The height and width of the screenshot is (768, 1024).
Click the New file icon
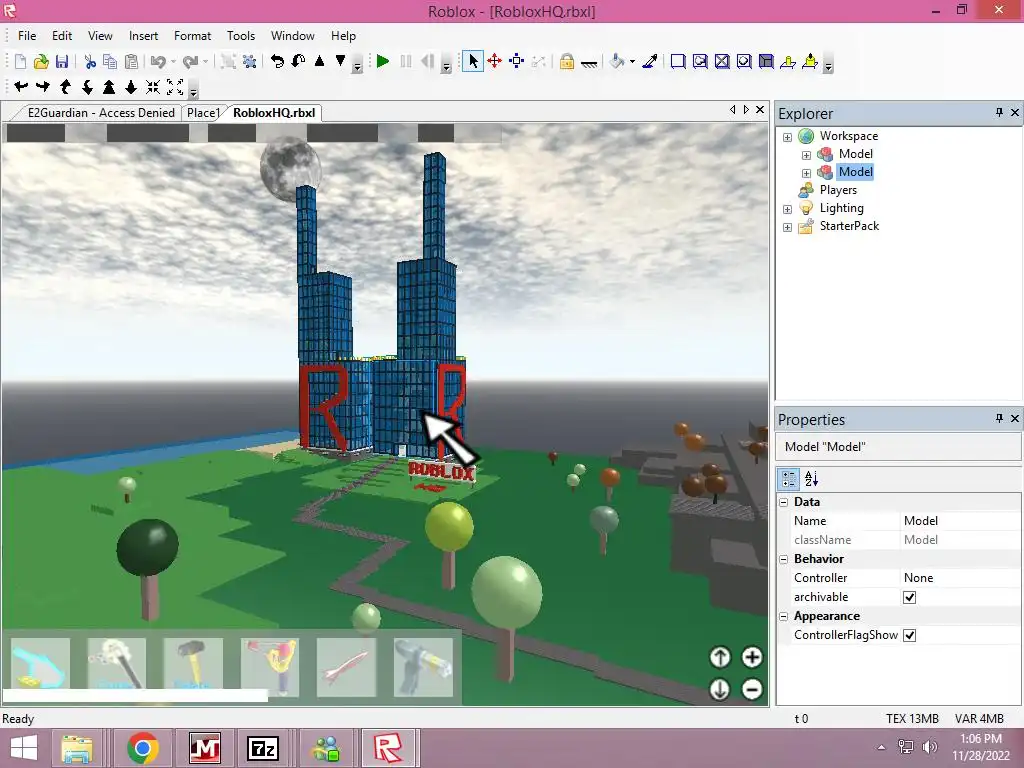(20, 61)
